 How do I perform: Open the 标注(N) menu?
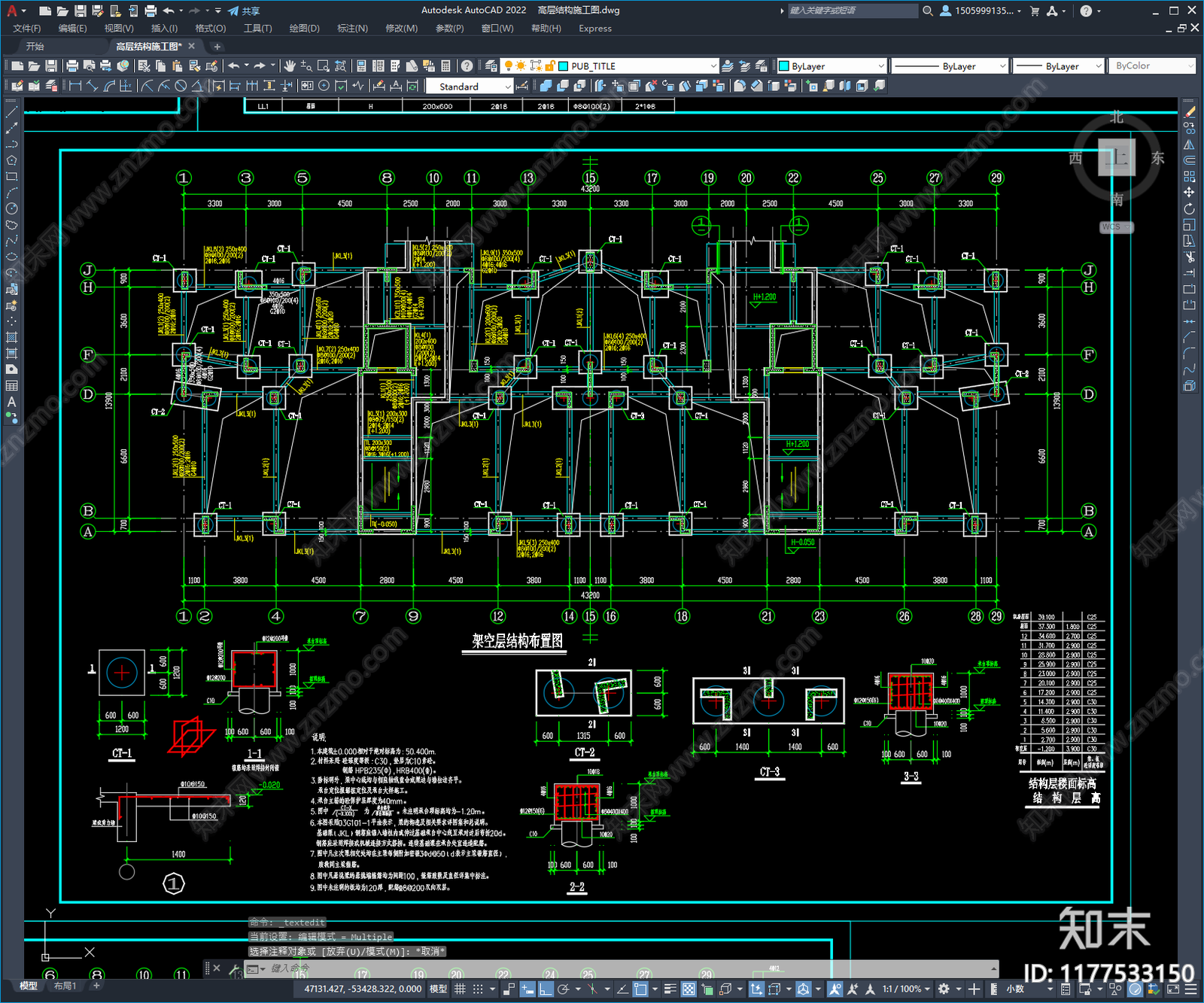coord(352,29)
